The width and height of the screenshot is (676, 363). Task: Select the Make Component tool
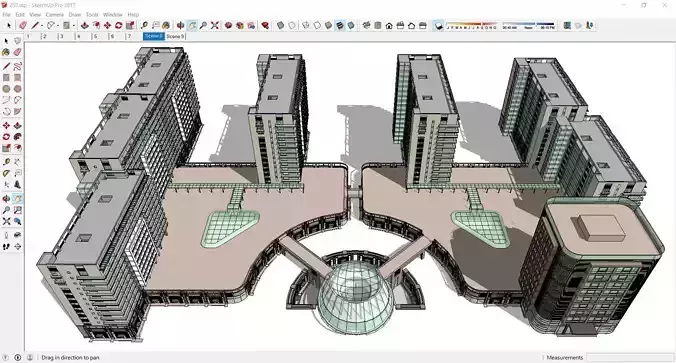pos(17,41)
